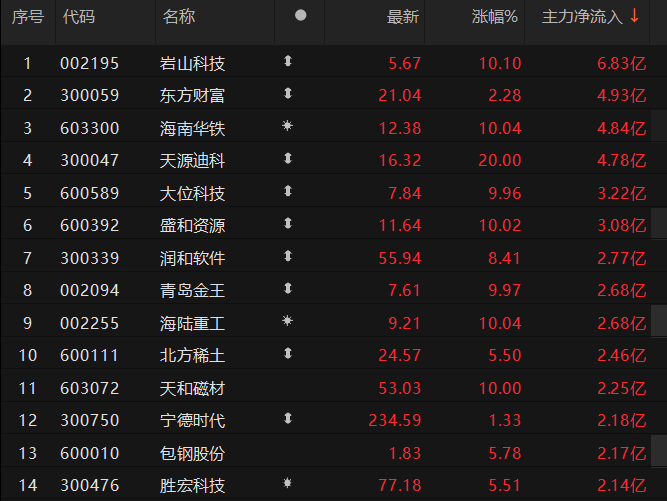Image resolution: width=667 pixels, height=501 pixels.
Task: Click stock code 002195
Action: [89, 63]
